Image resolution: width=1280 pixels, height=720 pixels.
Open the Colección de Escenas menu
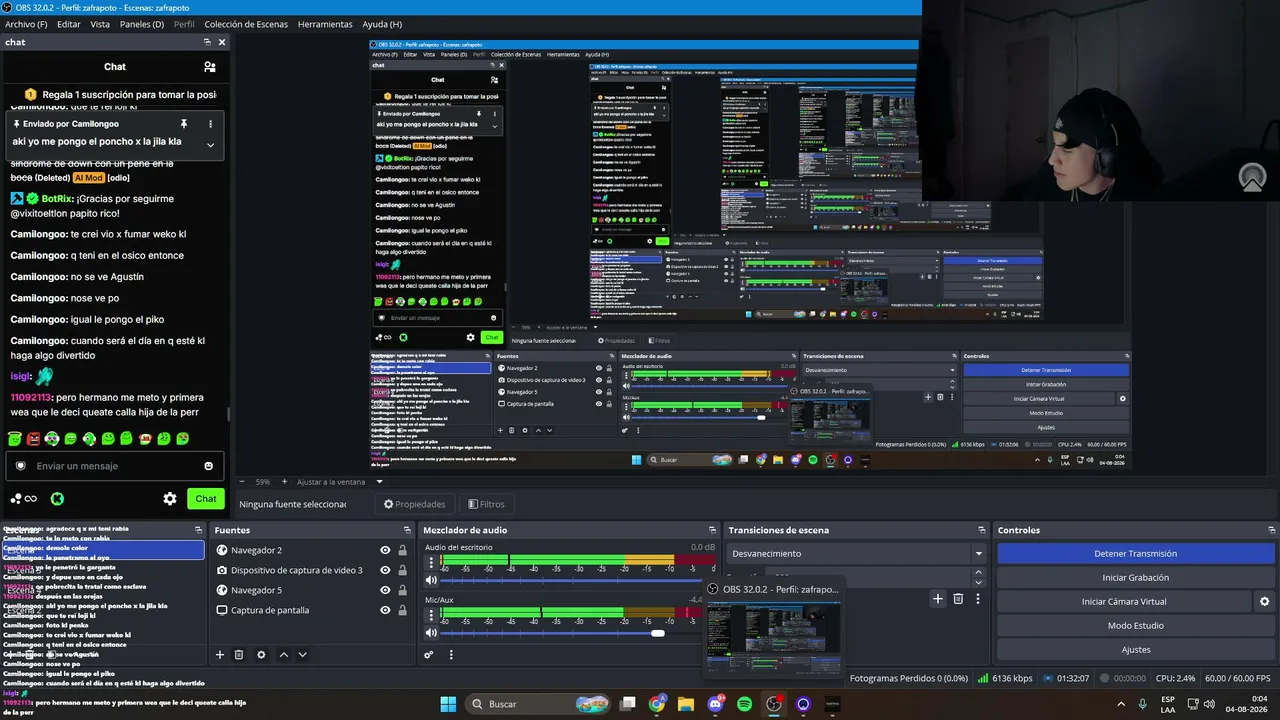click(247, 24)
